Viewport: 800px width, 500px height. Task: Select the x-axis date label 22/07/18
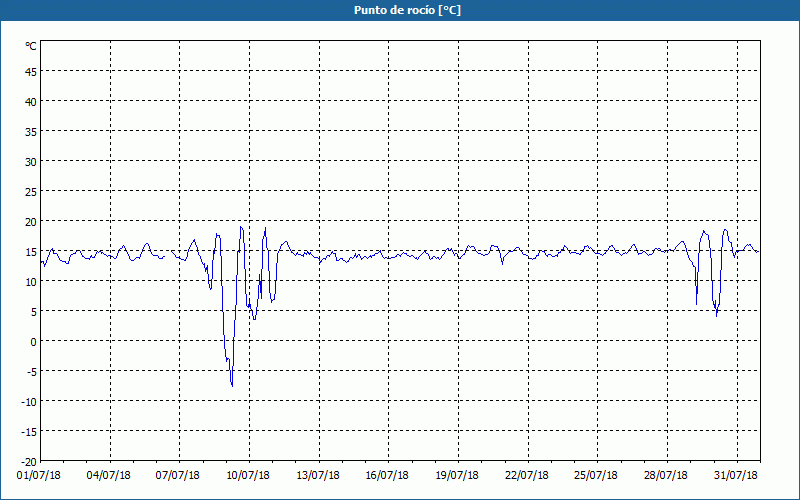click(527, 476)
